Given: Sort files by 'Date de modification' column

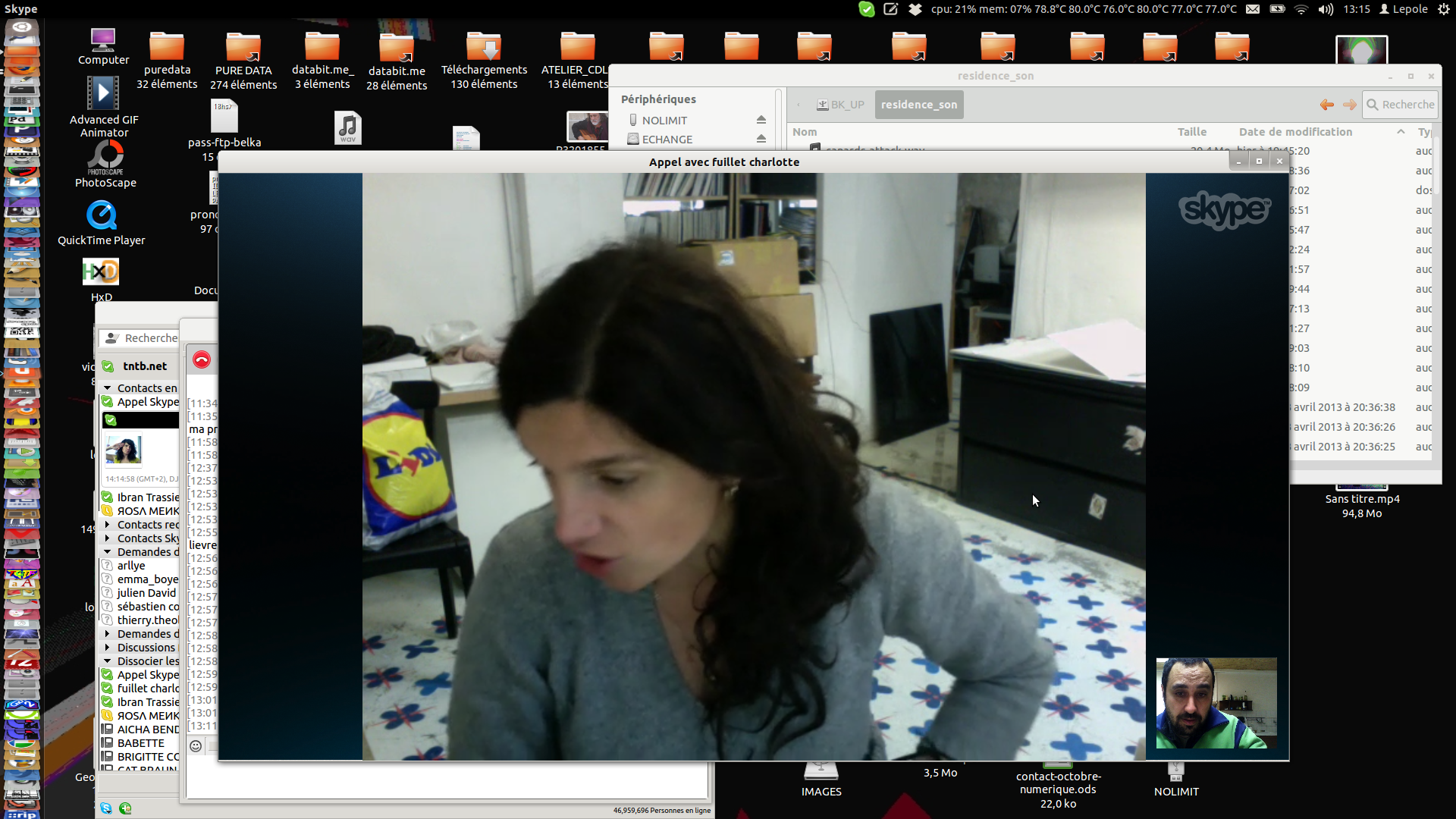Looking at the screenshot, I should click(1295, 132).
